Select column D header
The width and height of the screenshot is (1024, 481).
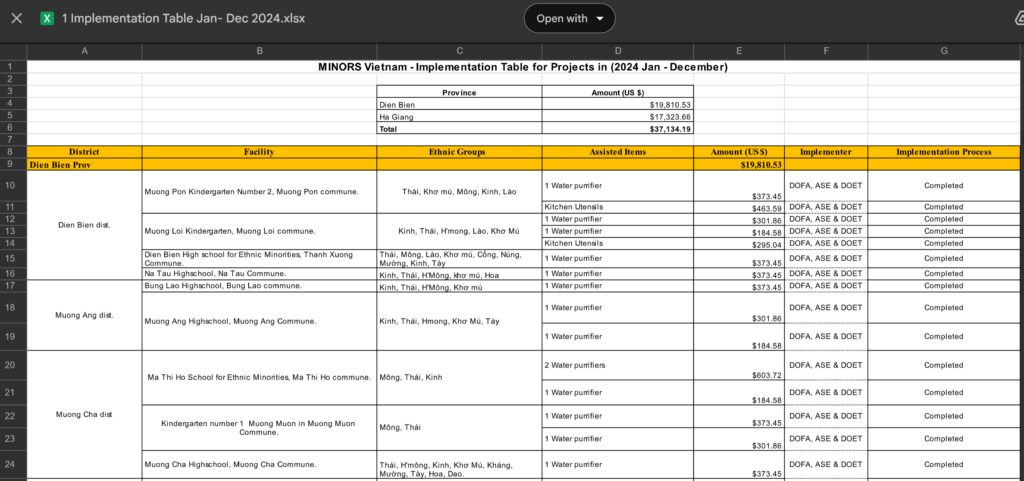618,51
